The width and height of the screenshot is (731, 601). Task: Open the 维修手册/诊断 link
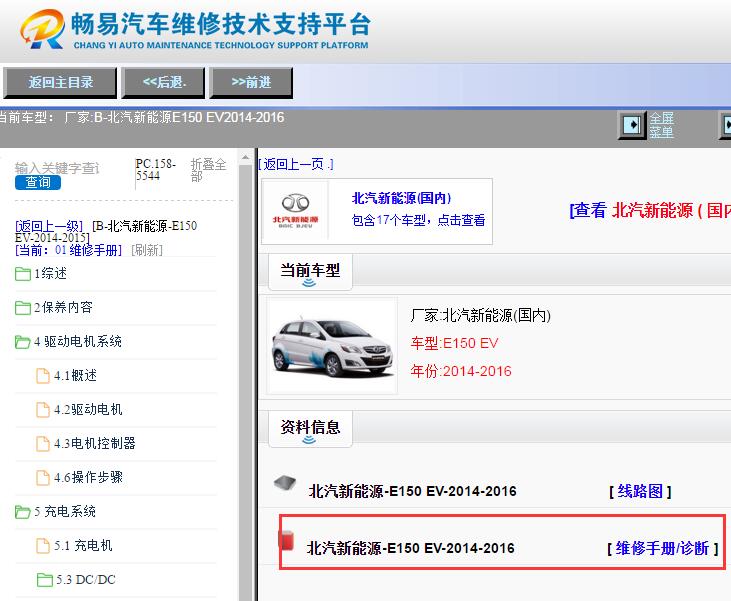pyautogui.click(x=662, y=548)
